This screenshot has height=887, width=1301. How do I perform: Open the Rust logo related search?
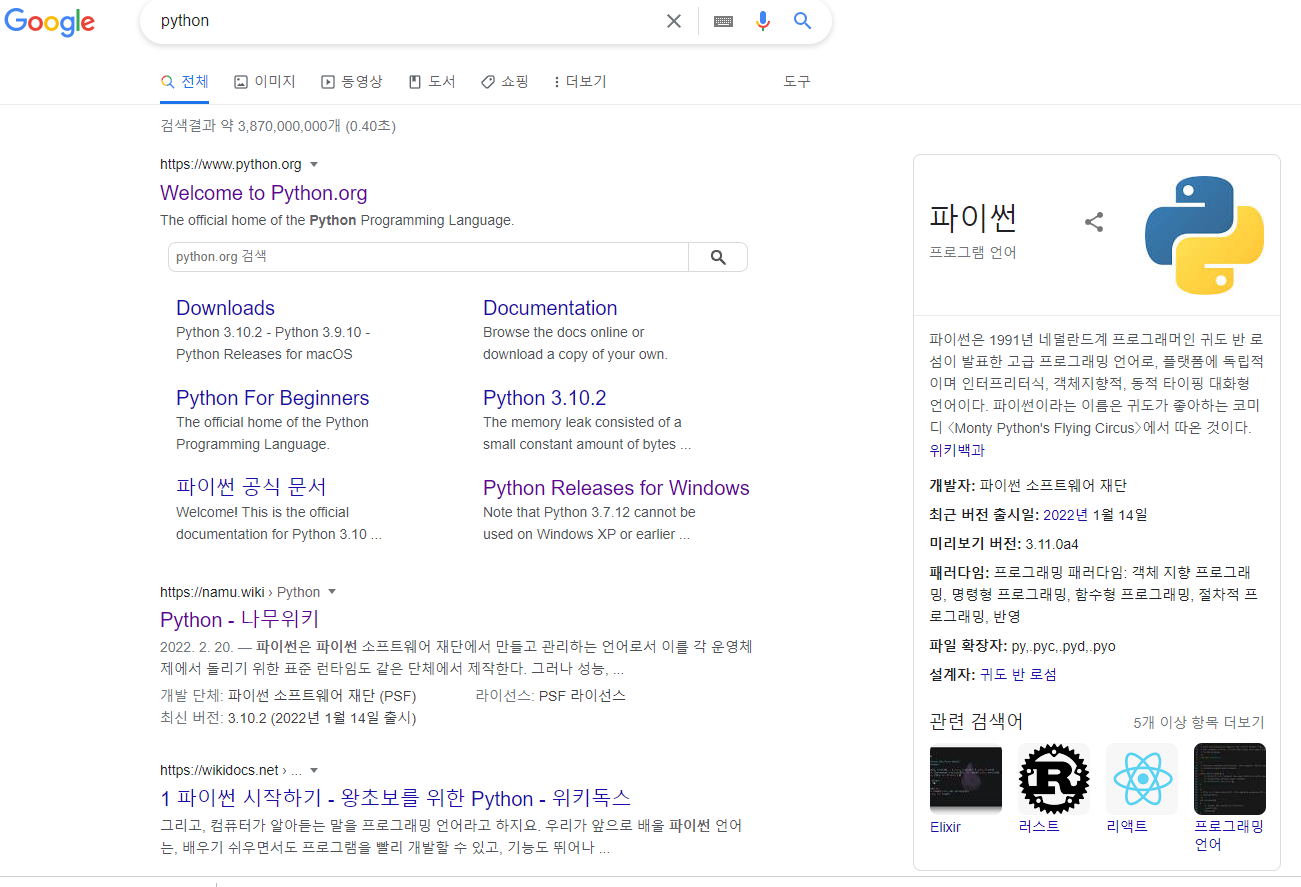(1053, 778)
